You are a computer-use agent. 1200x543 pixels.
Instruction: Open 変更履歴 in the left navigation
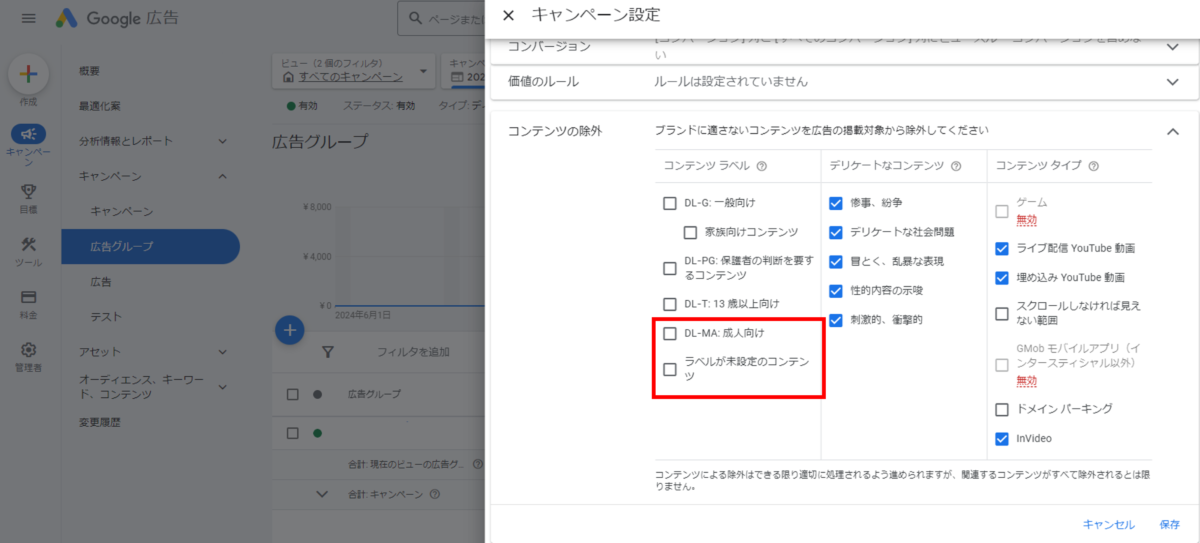click(100, 422)
